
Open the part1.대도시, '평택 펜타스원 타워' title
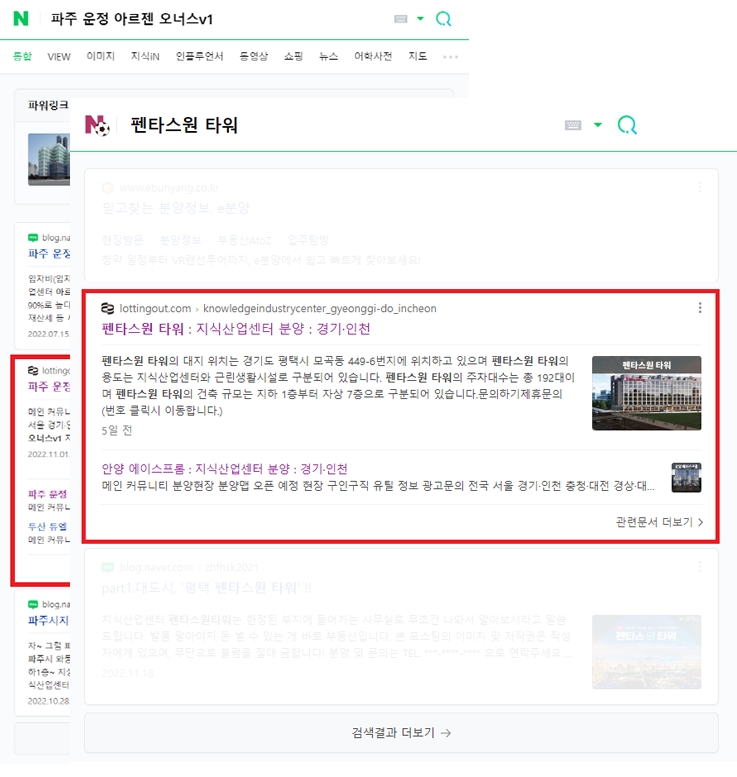point(206,588)
